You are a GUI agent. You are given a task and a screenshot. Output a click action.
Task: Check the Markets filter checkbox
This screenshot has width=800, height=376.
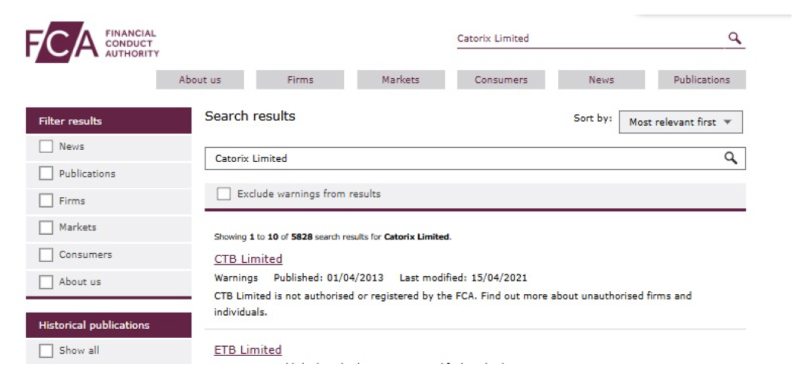point(46,228)
